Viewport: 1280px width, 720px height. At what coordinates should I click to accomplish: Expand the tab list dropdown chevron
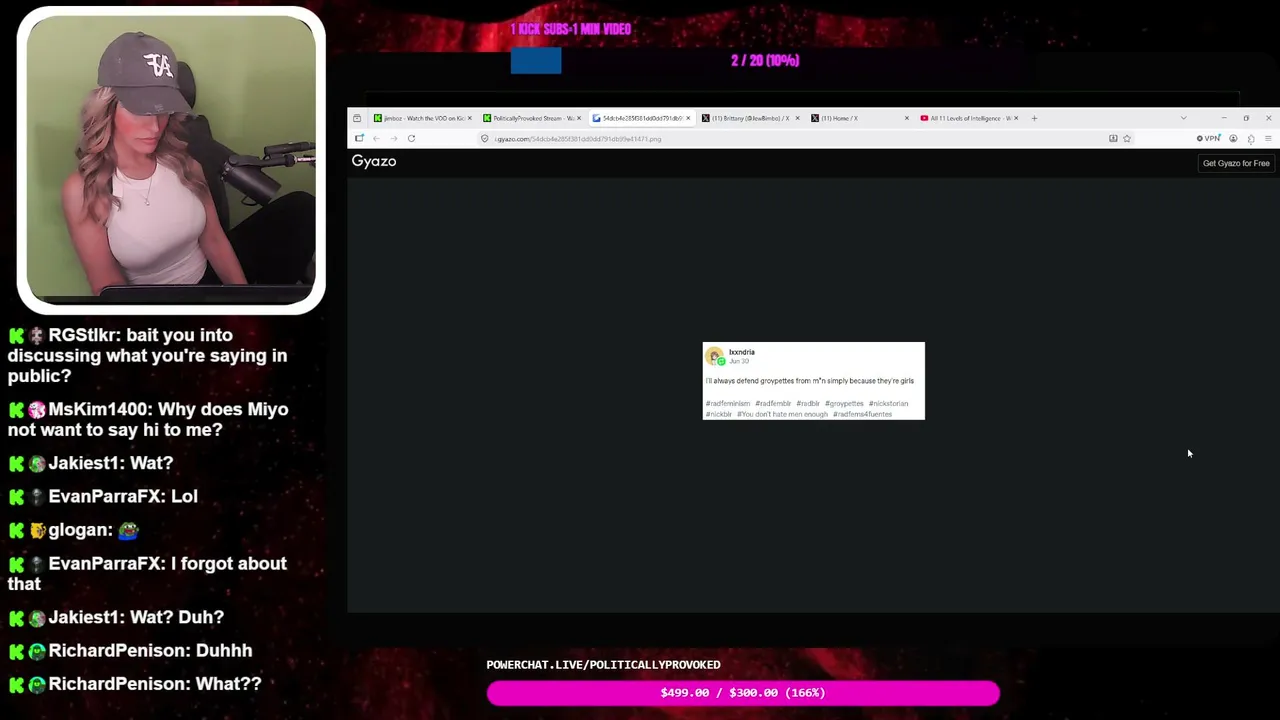[x=1183, y=118]
